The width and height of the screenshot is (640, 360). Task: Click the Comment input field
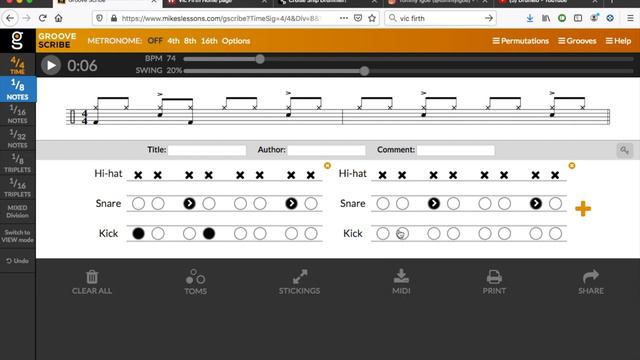tap(456, 150)
